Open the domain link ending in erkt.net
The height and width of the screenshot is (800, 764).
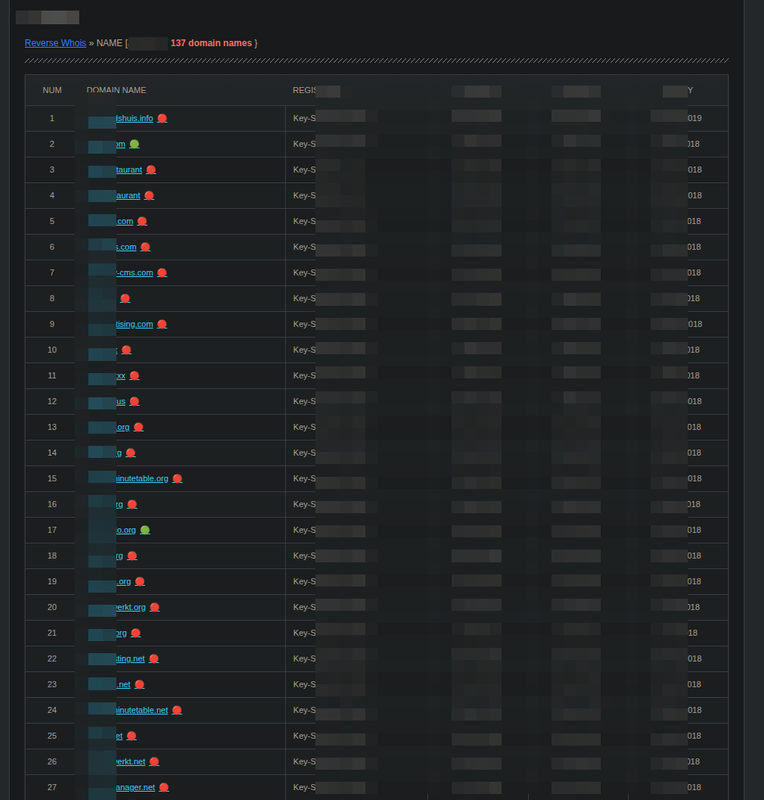click(131, 762)
